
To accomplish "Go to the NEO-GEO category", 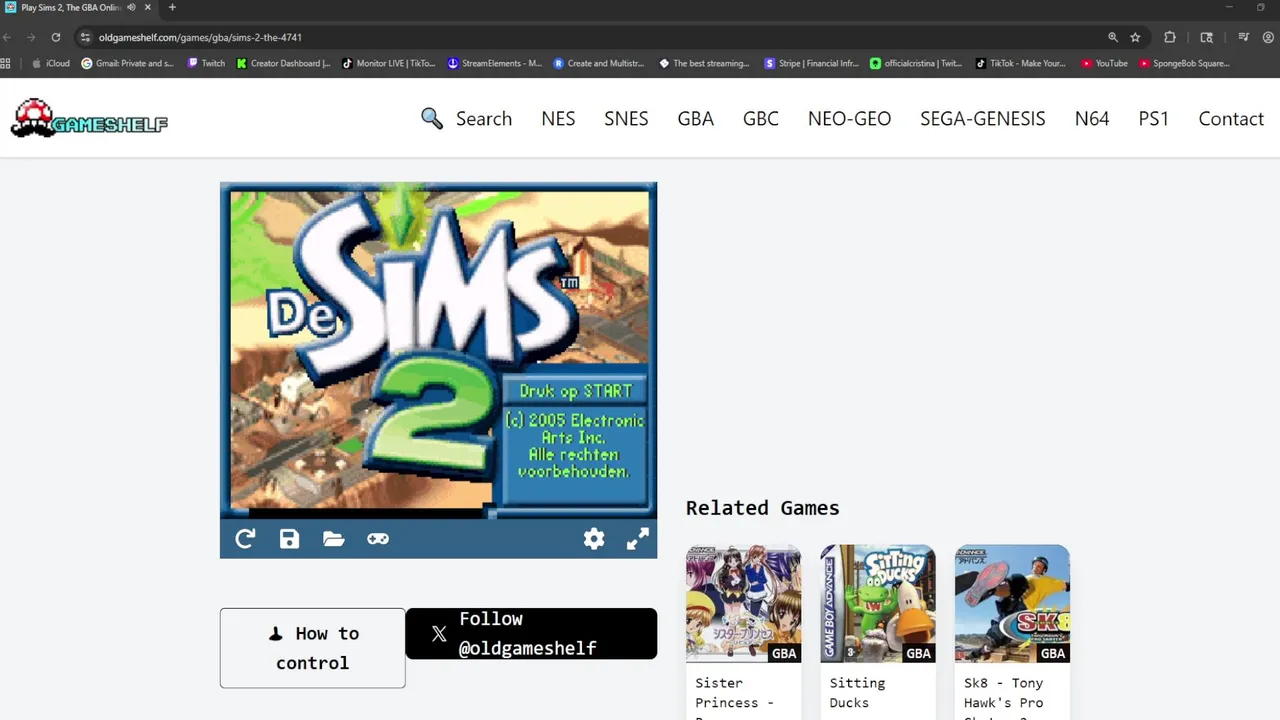I will coord(850,118).
